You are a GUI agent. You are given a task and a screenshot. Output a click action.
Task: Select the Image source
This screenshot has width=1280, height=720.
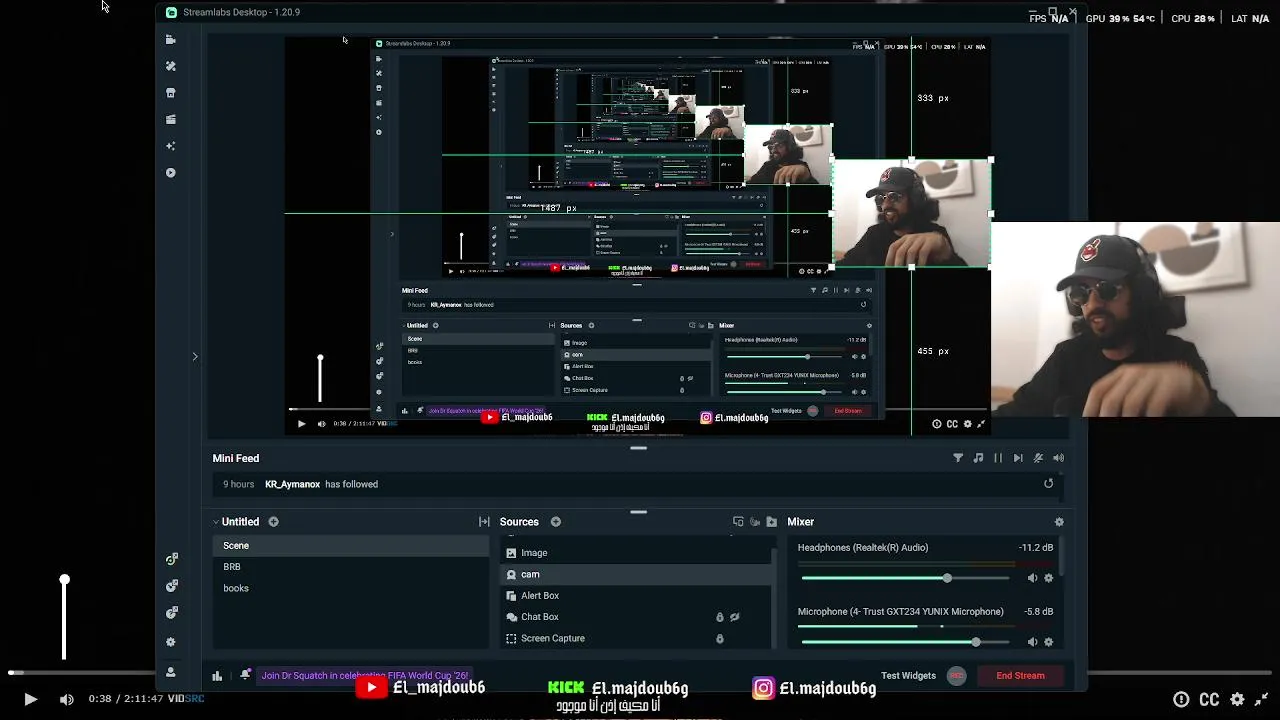637,553
